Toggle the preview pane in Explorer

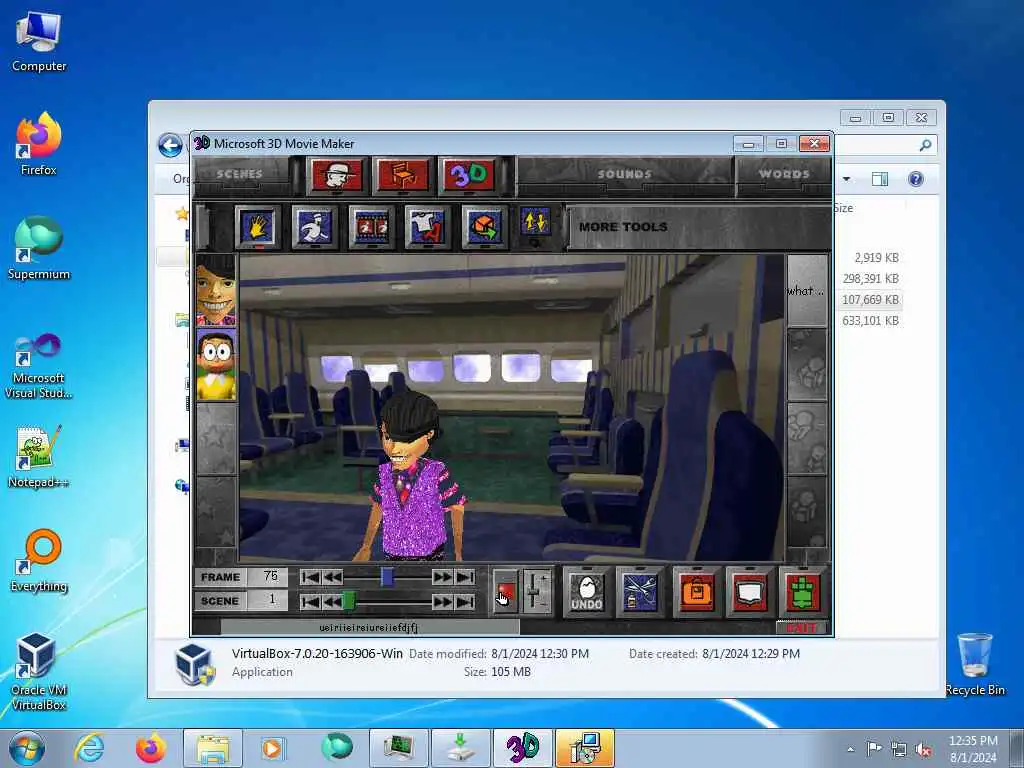tap(880, 179)
